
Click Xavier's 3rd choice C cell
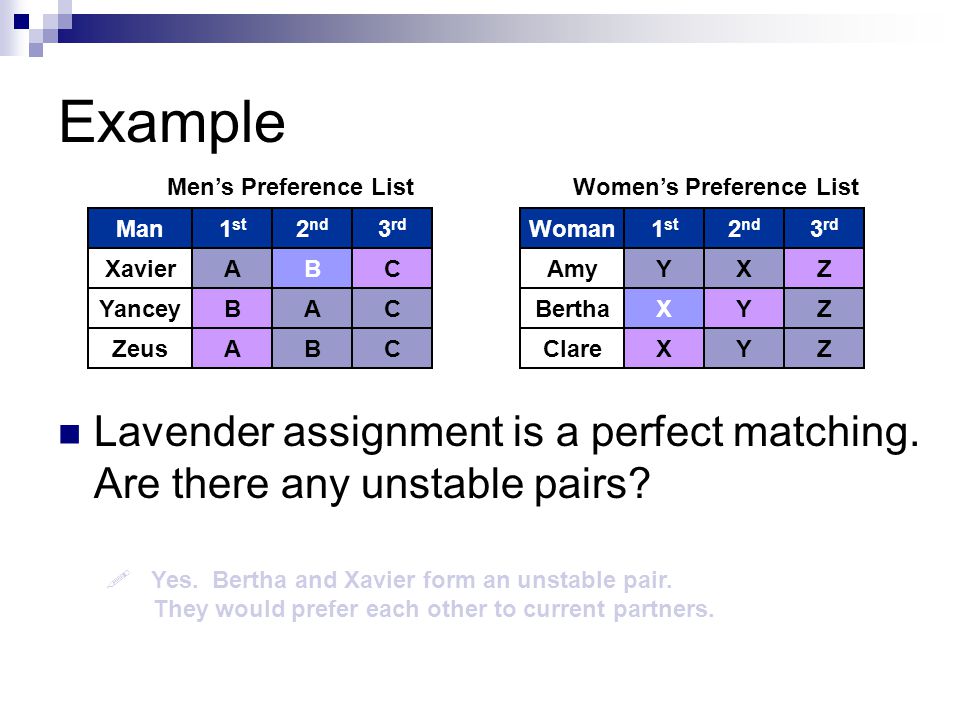point(392,268)
